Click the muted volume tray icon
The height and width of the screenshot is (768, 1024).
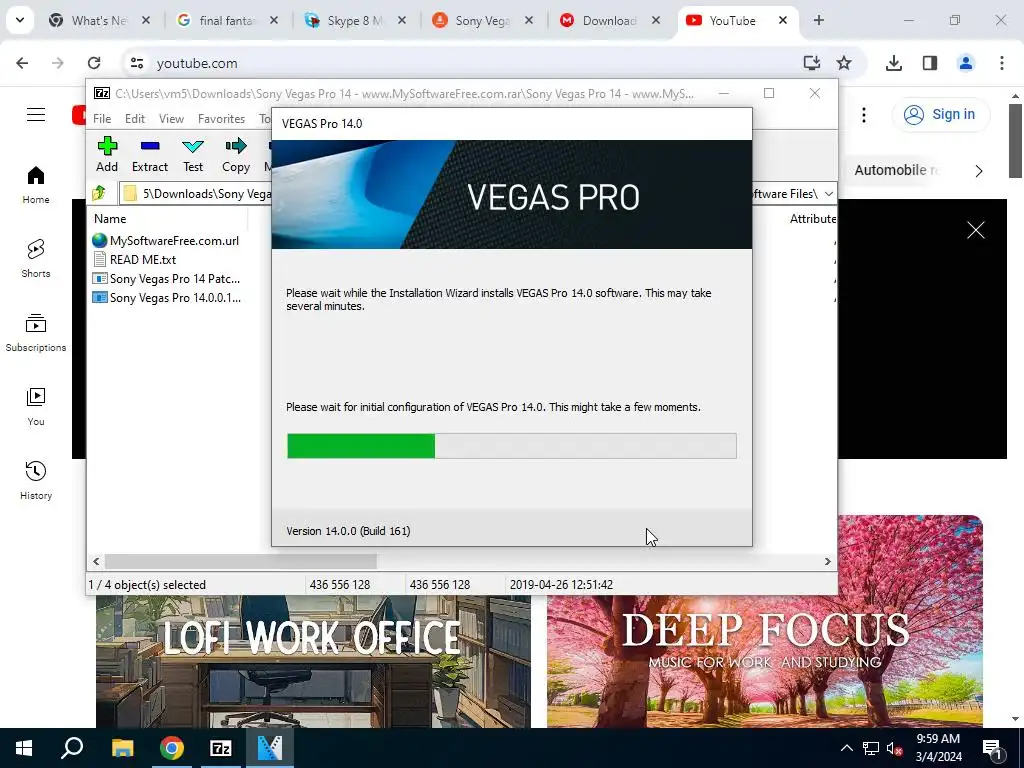coord(894,748)
